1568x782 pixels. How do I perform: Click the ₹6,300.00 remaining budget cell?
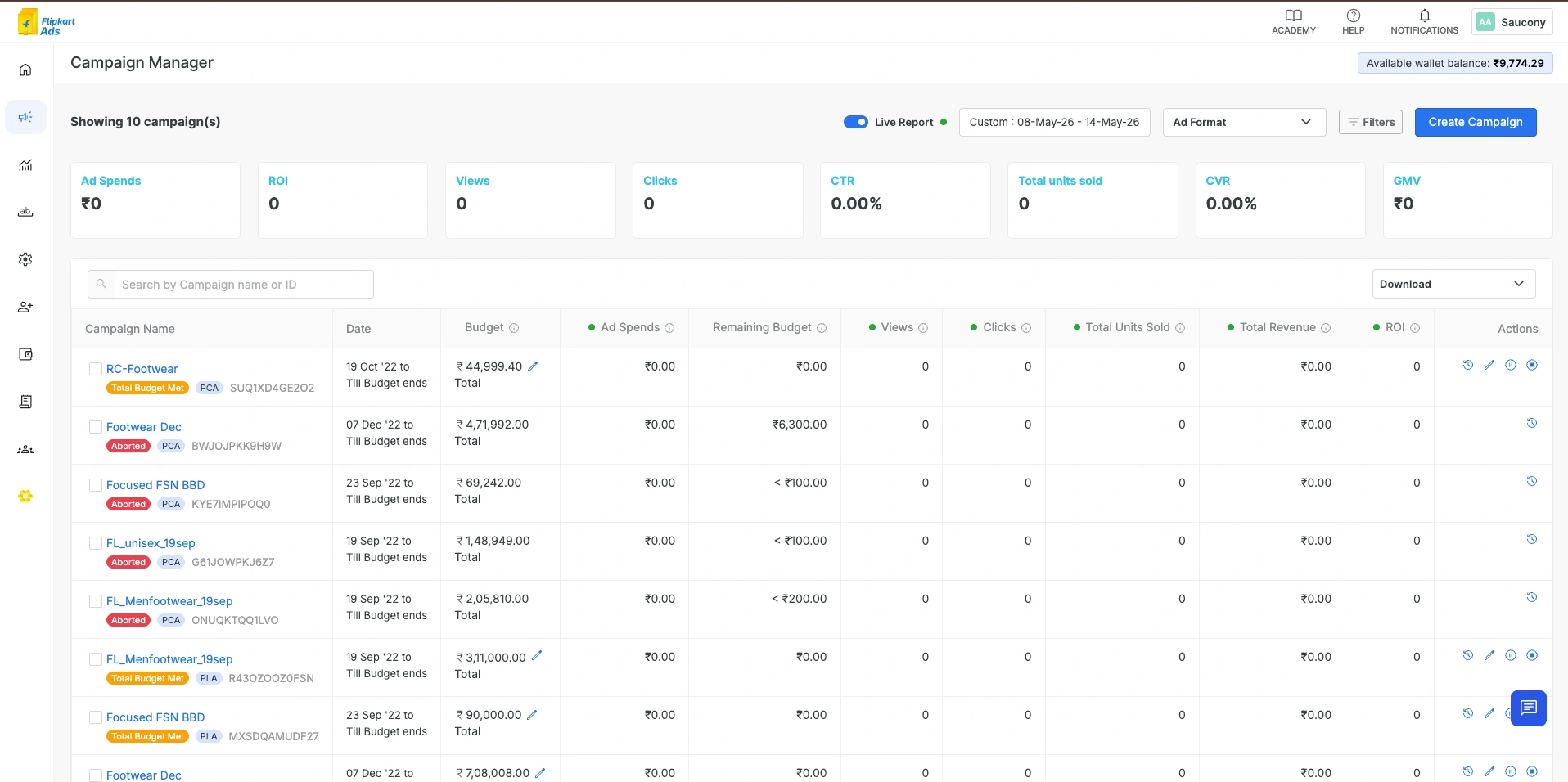799,425
